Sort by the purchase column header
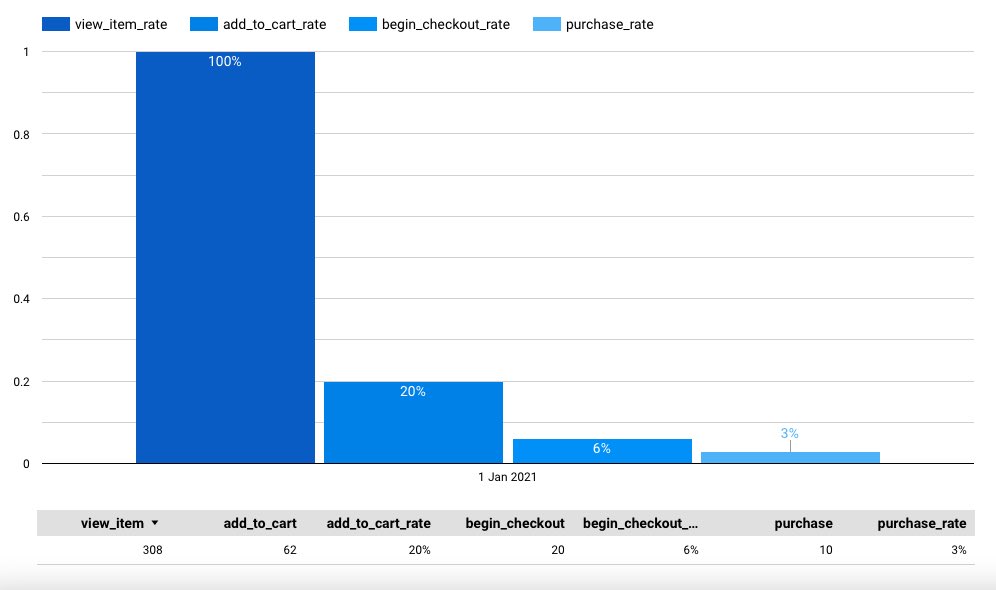 804,523
